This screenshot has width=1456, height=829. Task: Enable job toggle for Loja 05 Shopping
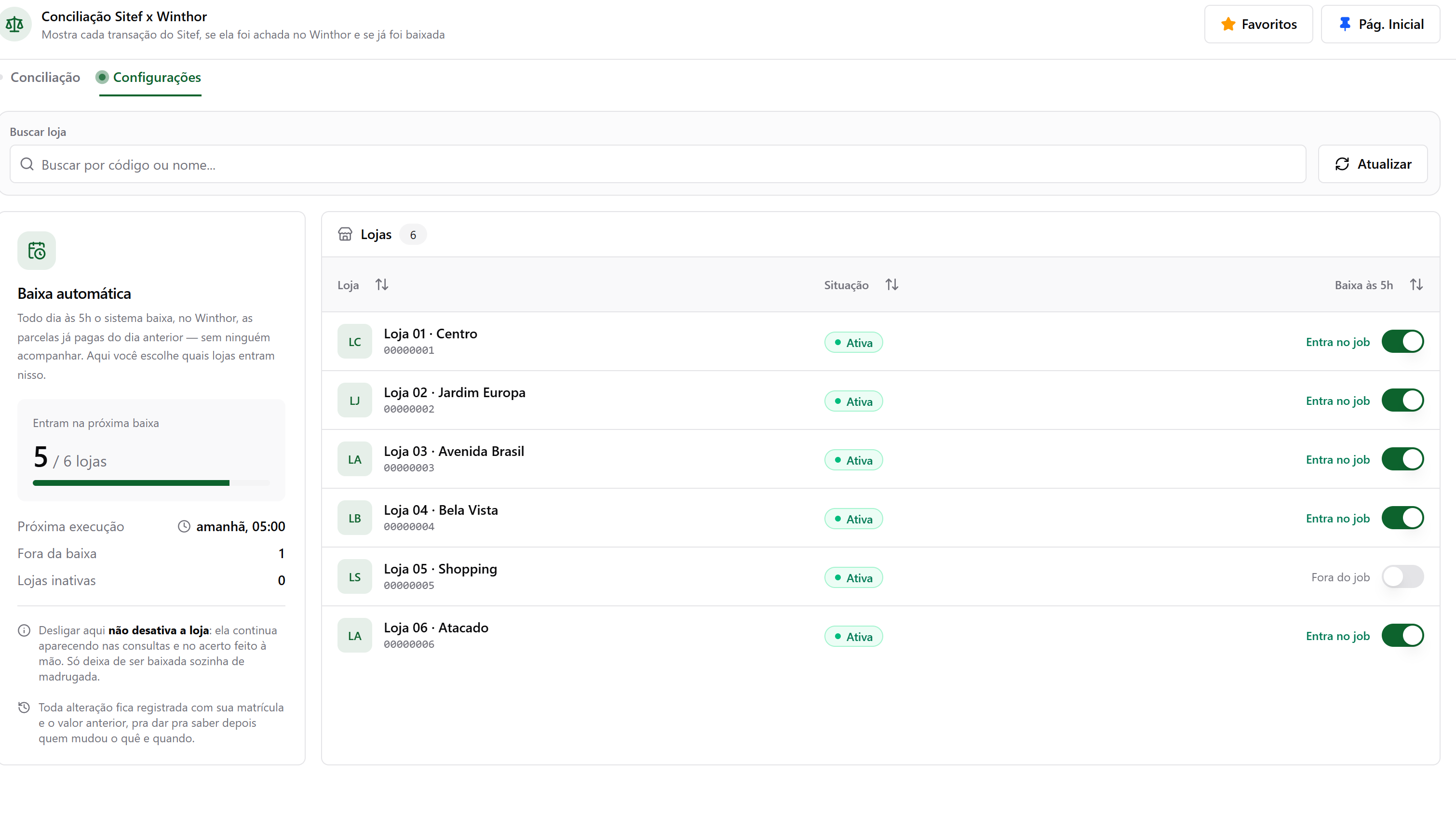coord(1402,577)
